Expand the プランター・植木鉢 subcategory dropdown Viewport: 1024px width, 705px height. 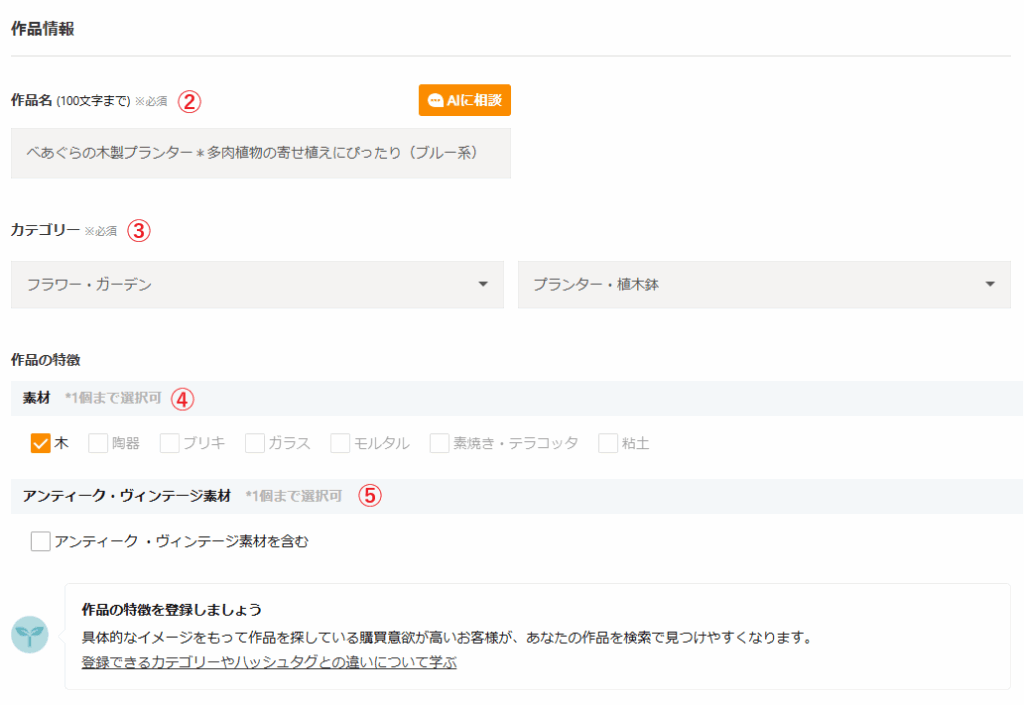pos(764,285)
